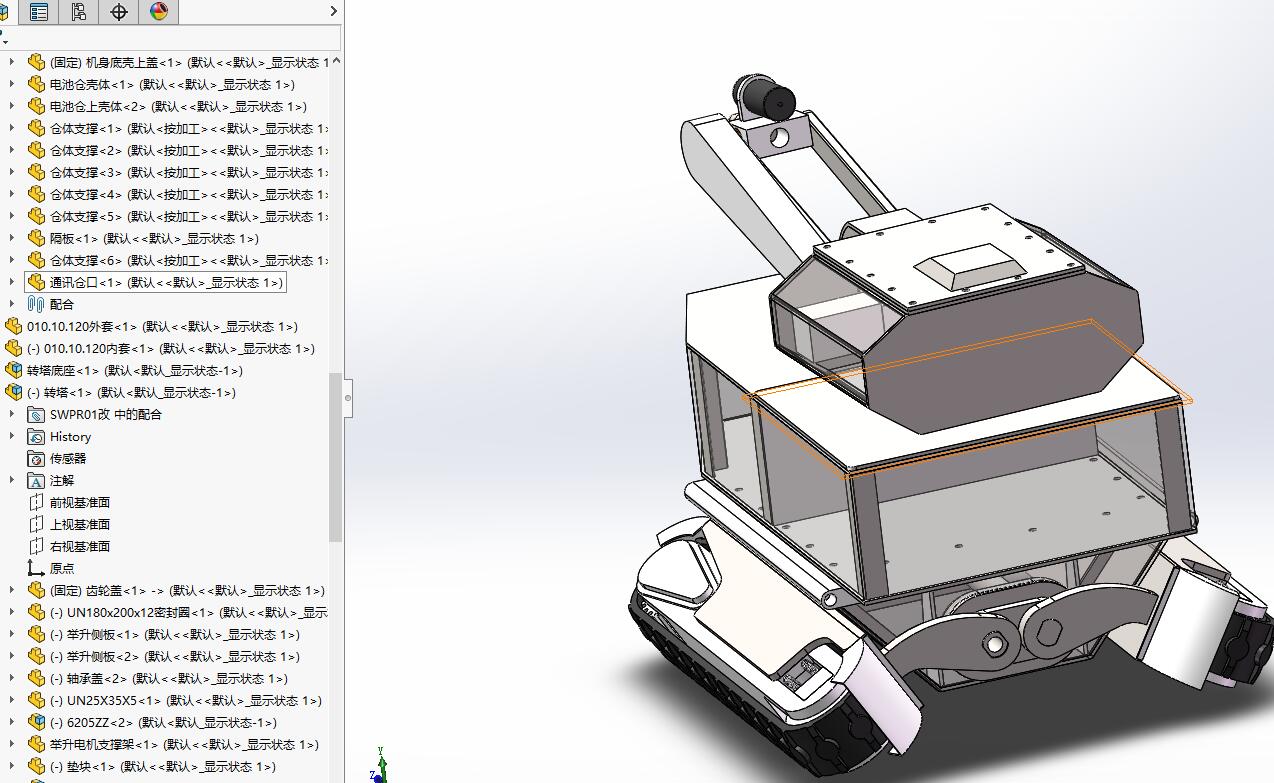Expand 仓体支撑<1> component
This screenshot has width=1274, height=783.
(x=12, y=128)
